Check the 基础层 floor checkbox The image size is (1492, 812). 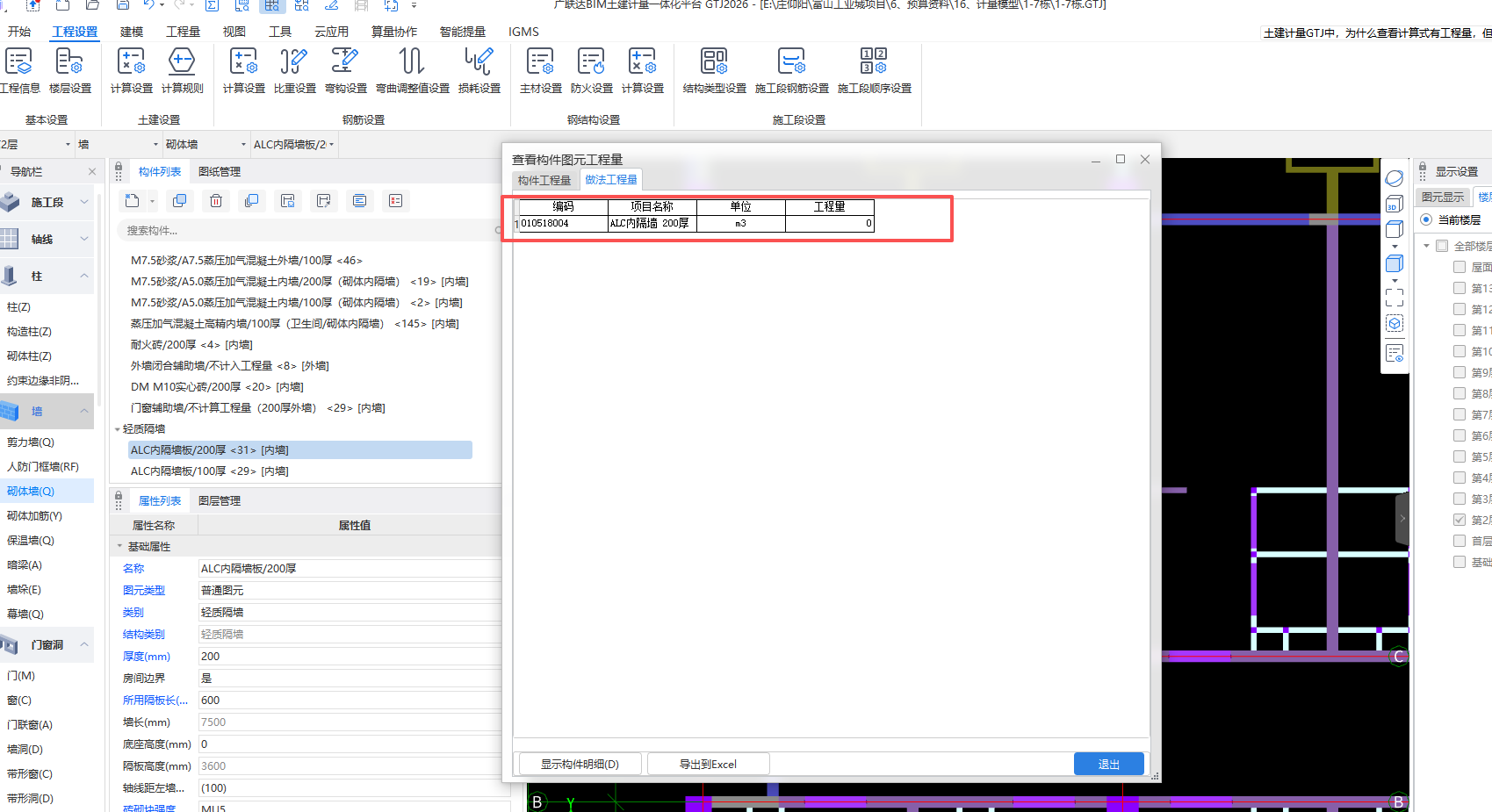coord(1460,562)
